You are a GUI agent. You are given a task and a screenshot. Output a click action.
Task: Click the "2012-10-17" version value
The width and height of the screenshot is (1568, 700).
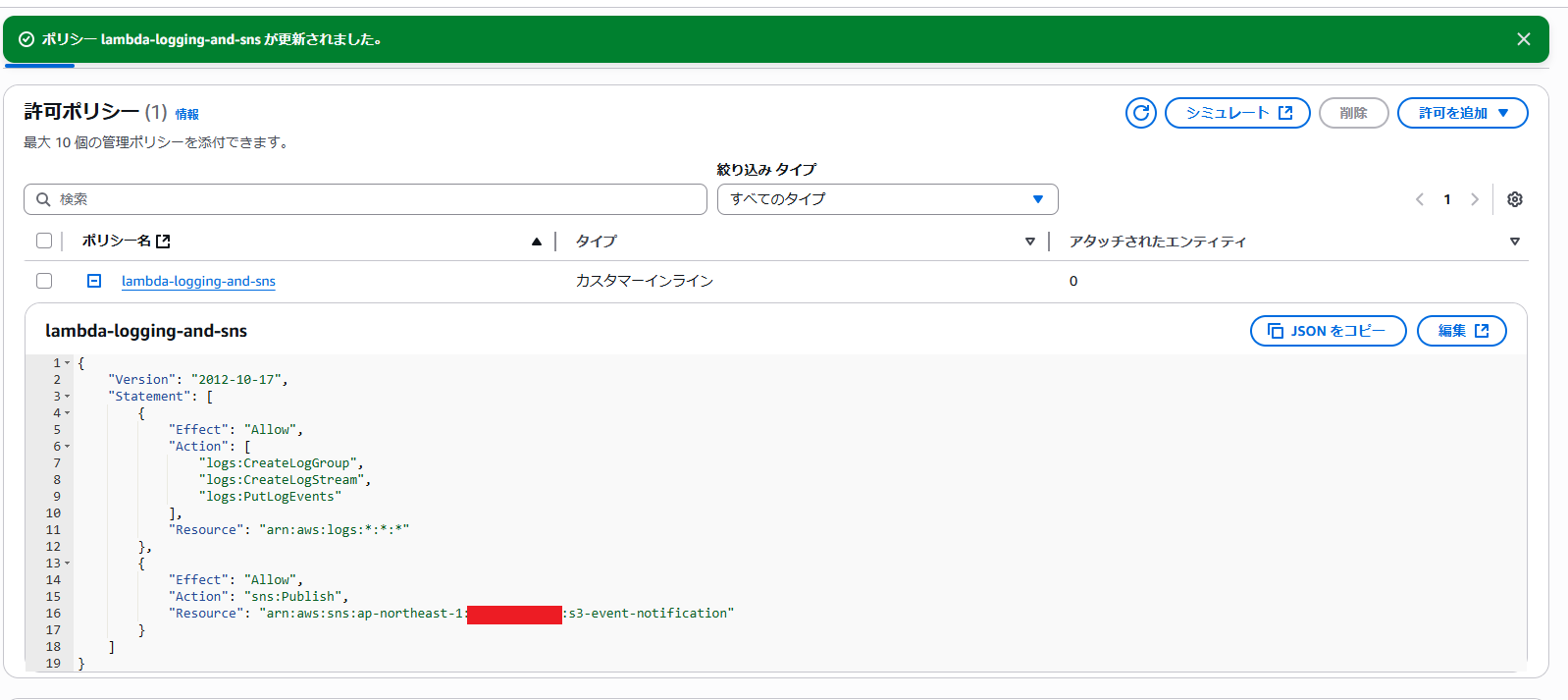click(x=235, y=380)
